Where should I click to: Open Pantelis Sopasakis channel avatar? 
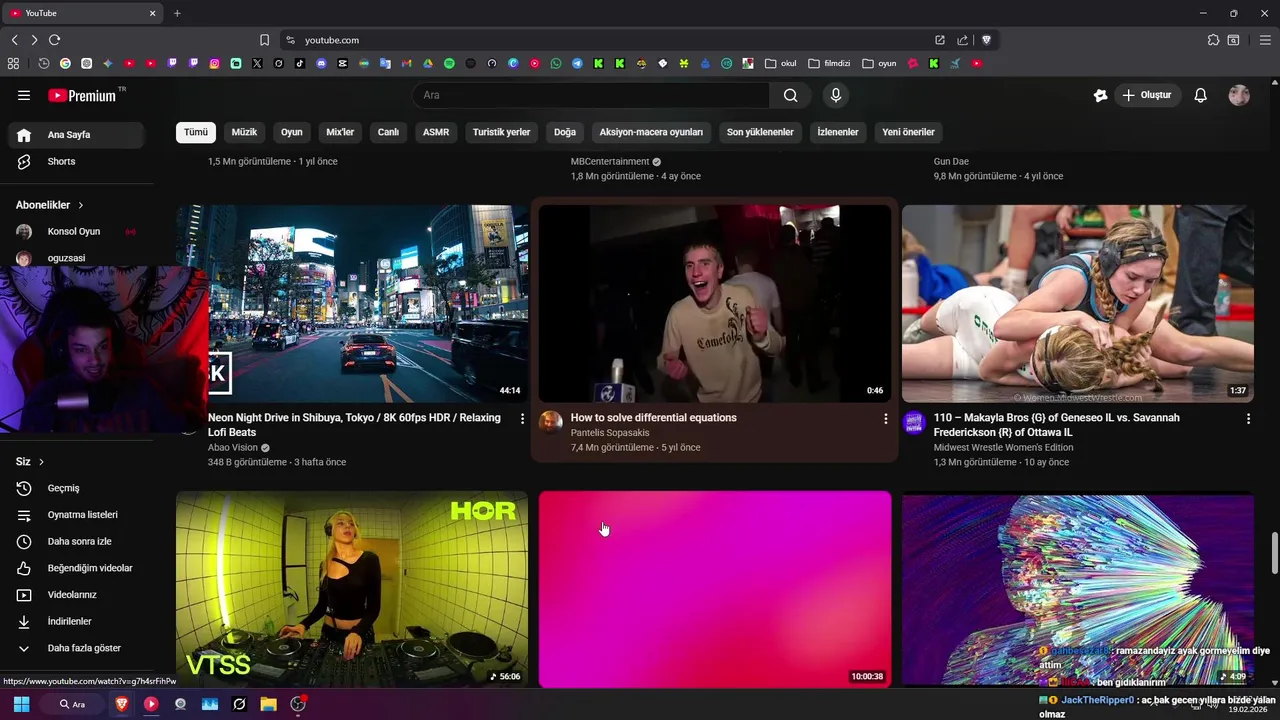click(550, 422)
